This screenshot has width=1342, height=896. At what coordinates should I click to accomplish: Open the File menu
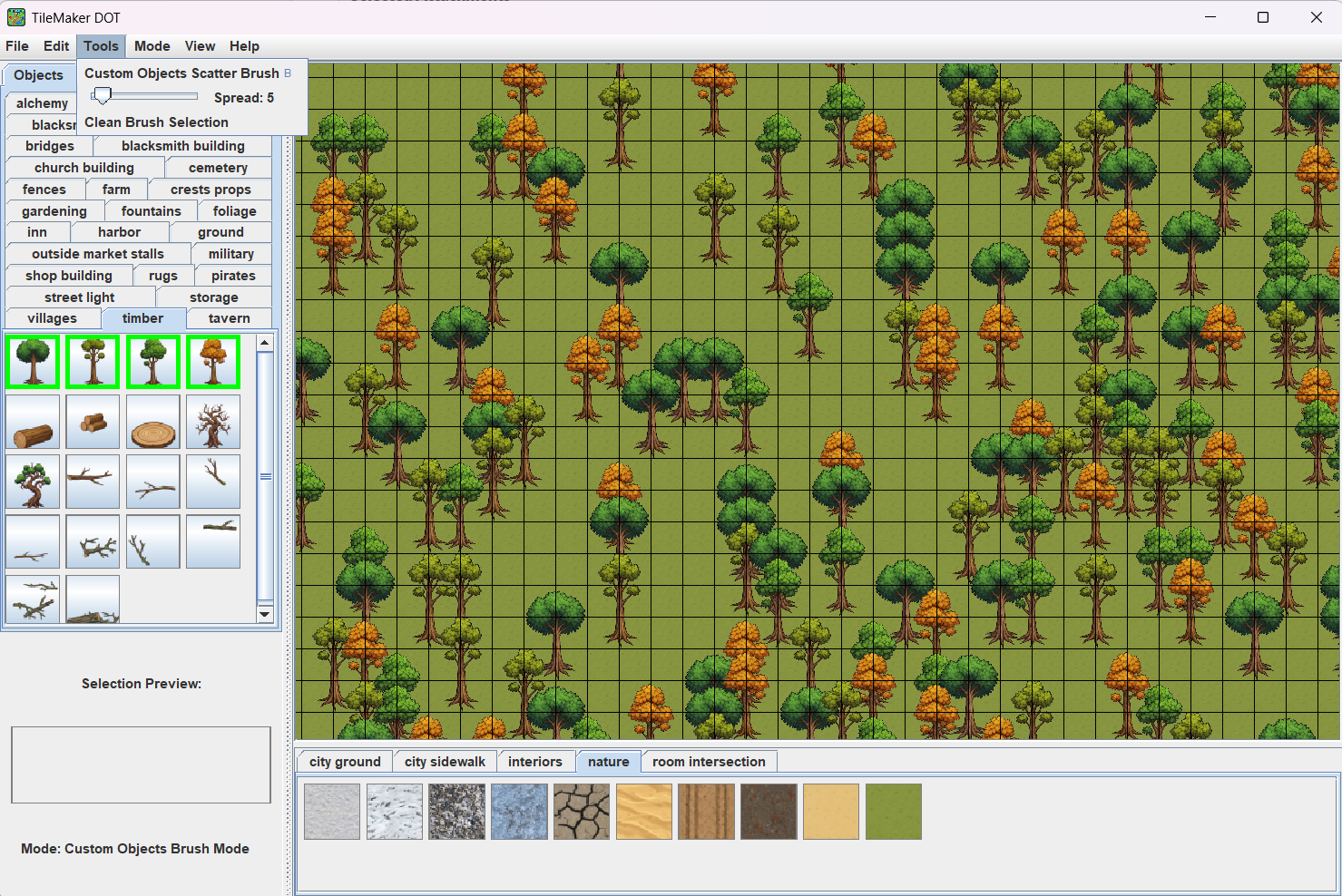(17, 46)
